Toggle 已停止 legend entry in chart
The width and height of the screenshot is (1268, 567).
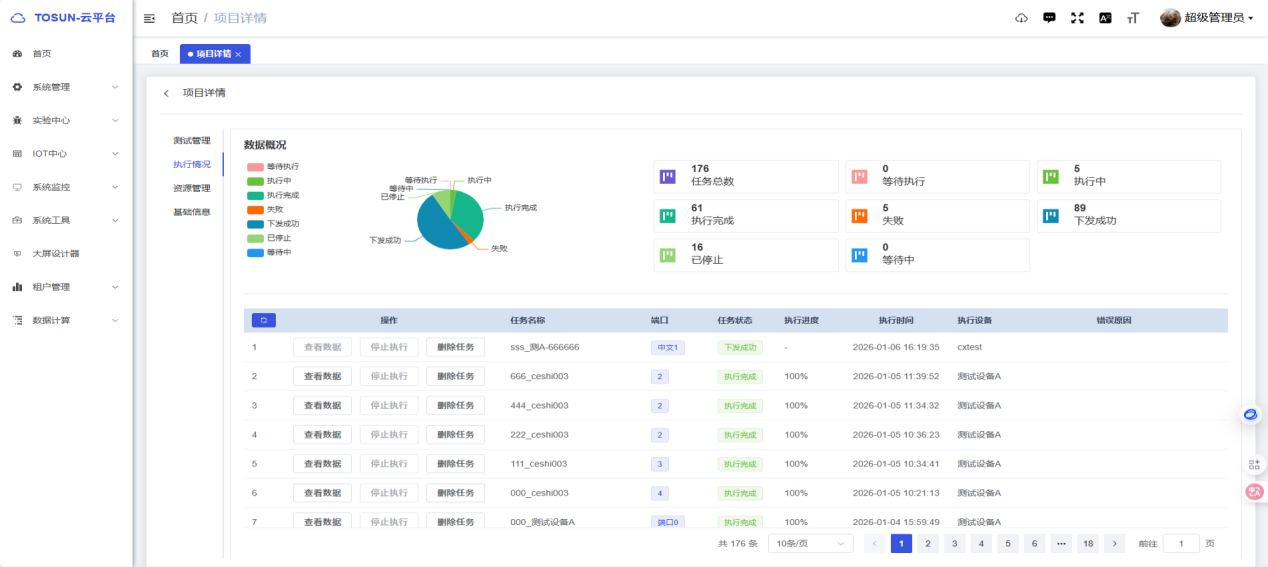tap(272, 238)
